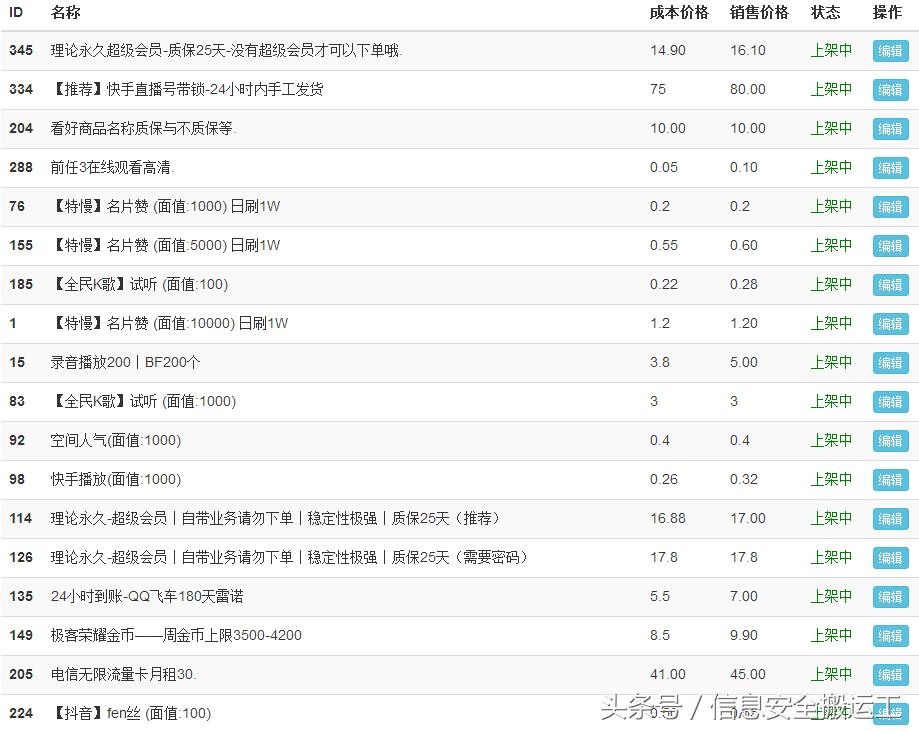
Task: Toggle 上架中 status on the 空间人气 row
Action: (x=830, y=440)
